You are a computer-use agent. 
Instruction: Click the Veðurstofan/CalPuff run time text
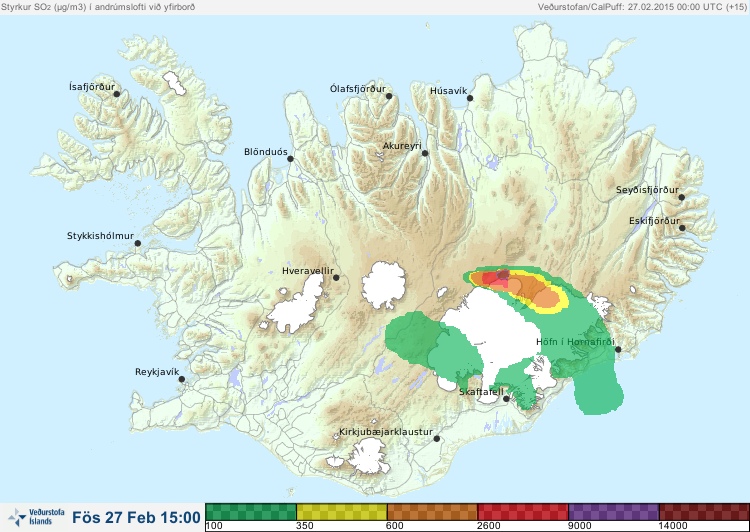tap(642, 7)
